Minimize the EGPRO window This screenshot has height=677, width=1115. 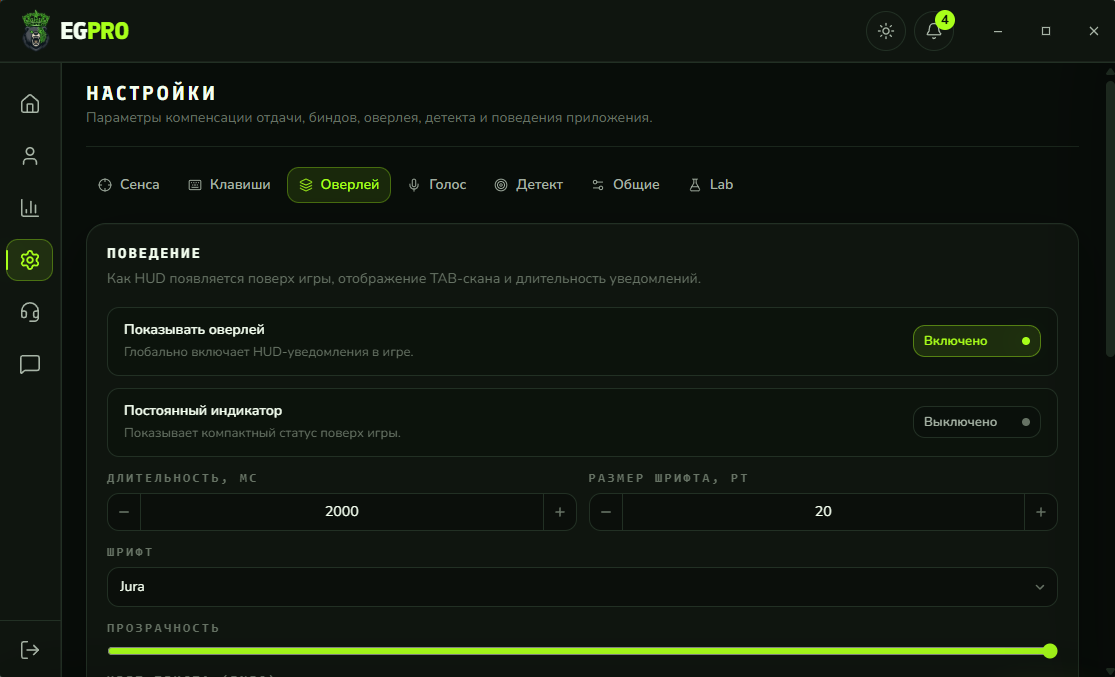coord(998,31)
